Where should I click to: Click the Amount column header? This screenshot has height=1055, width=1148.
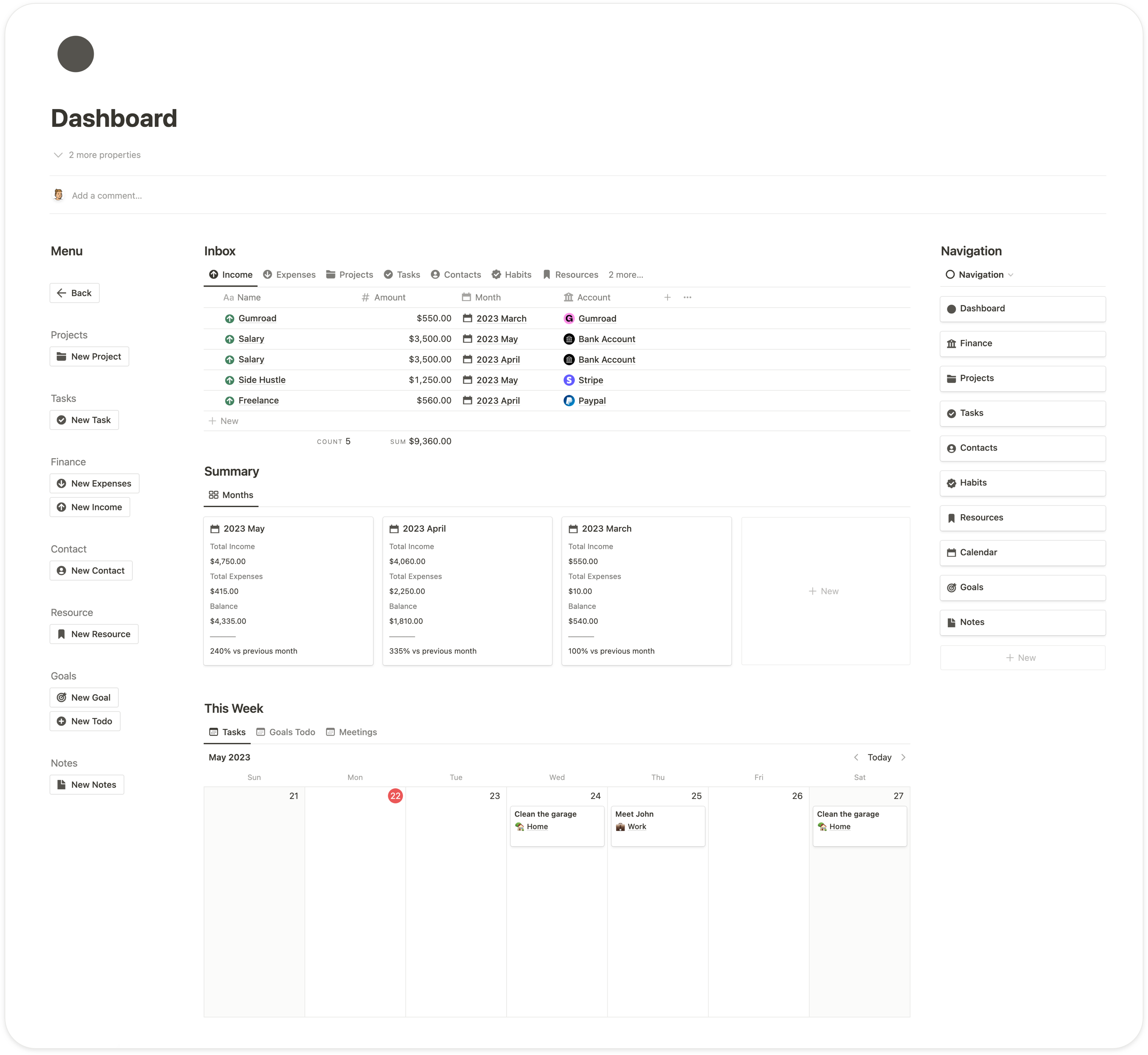[x=383, y=297]
